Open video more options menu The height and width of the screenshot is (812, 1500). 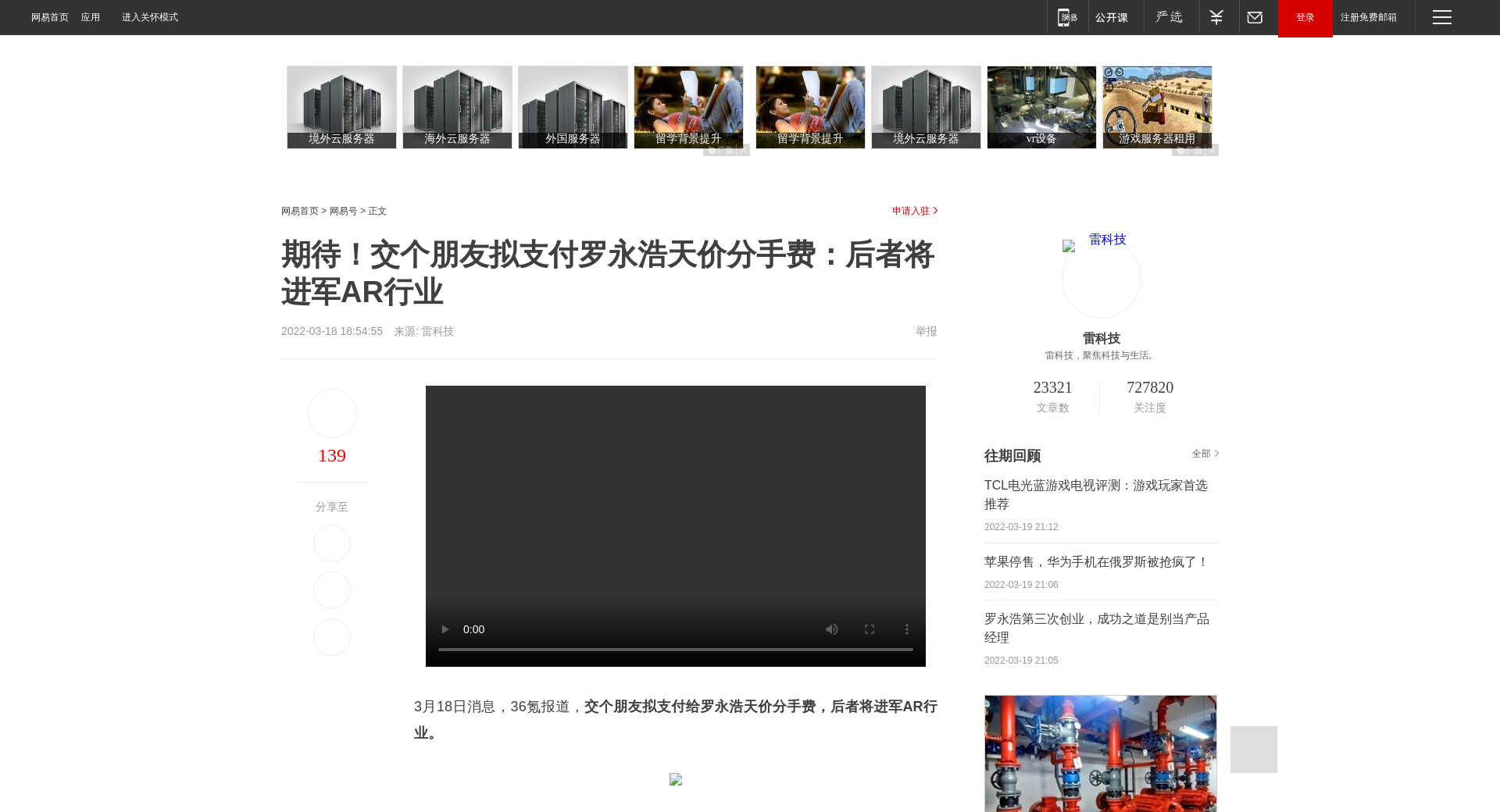coord(906,629)
